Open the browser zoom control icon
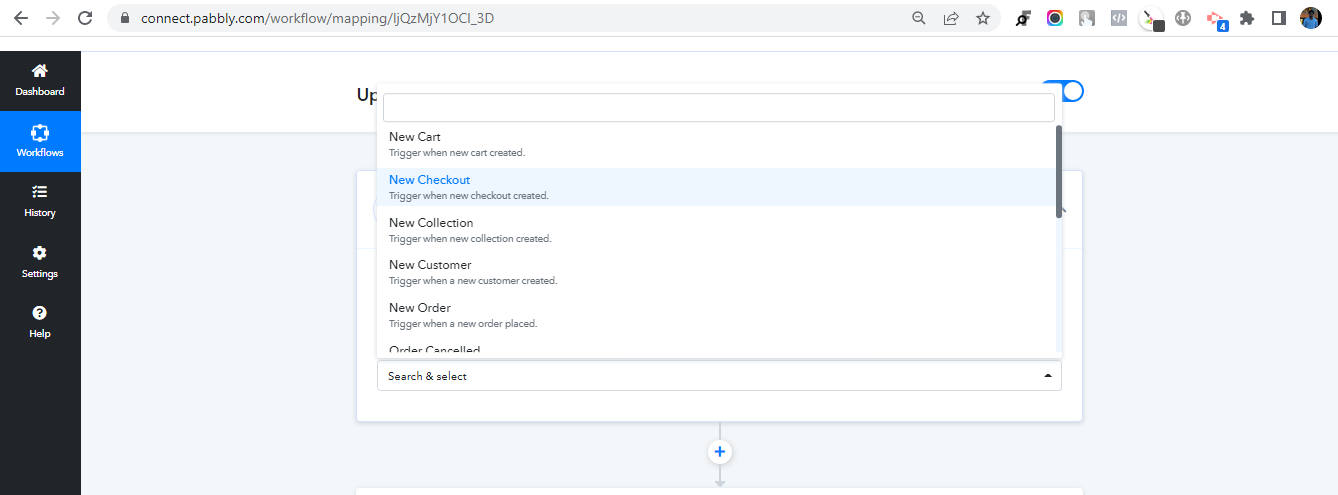This screenshot has width=1338, height=495. pos(919,18)
